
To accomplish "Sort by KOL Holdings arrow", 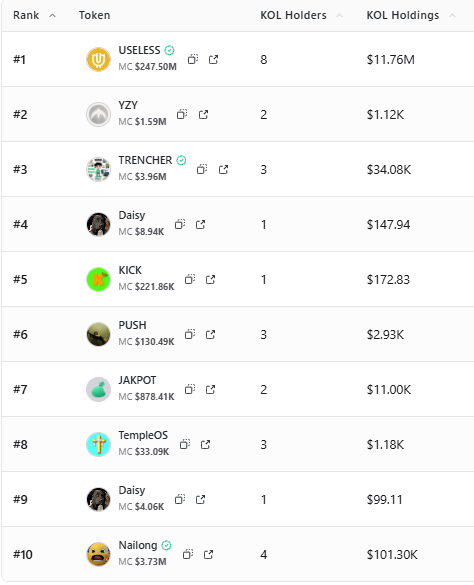I will [452, 15].
